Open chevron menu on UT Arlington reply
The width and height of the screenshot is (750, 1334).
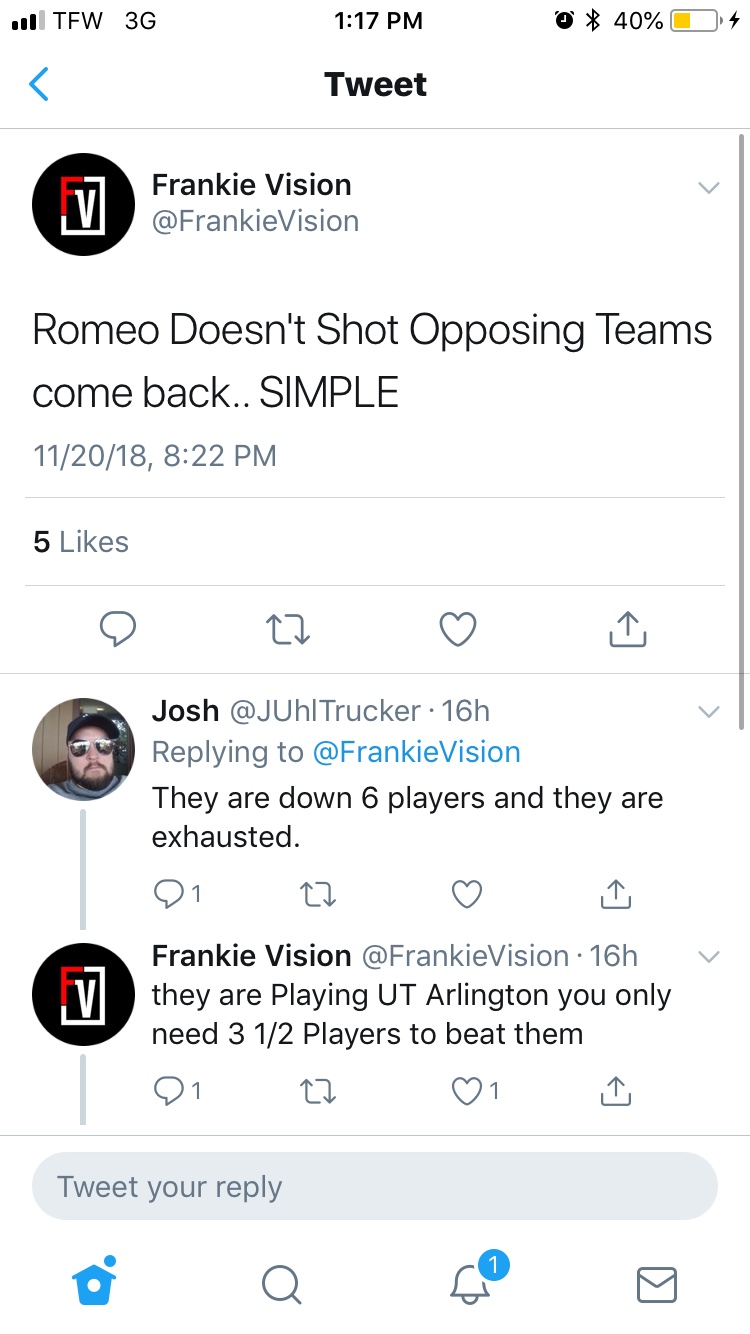[708, 957]
